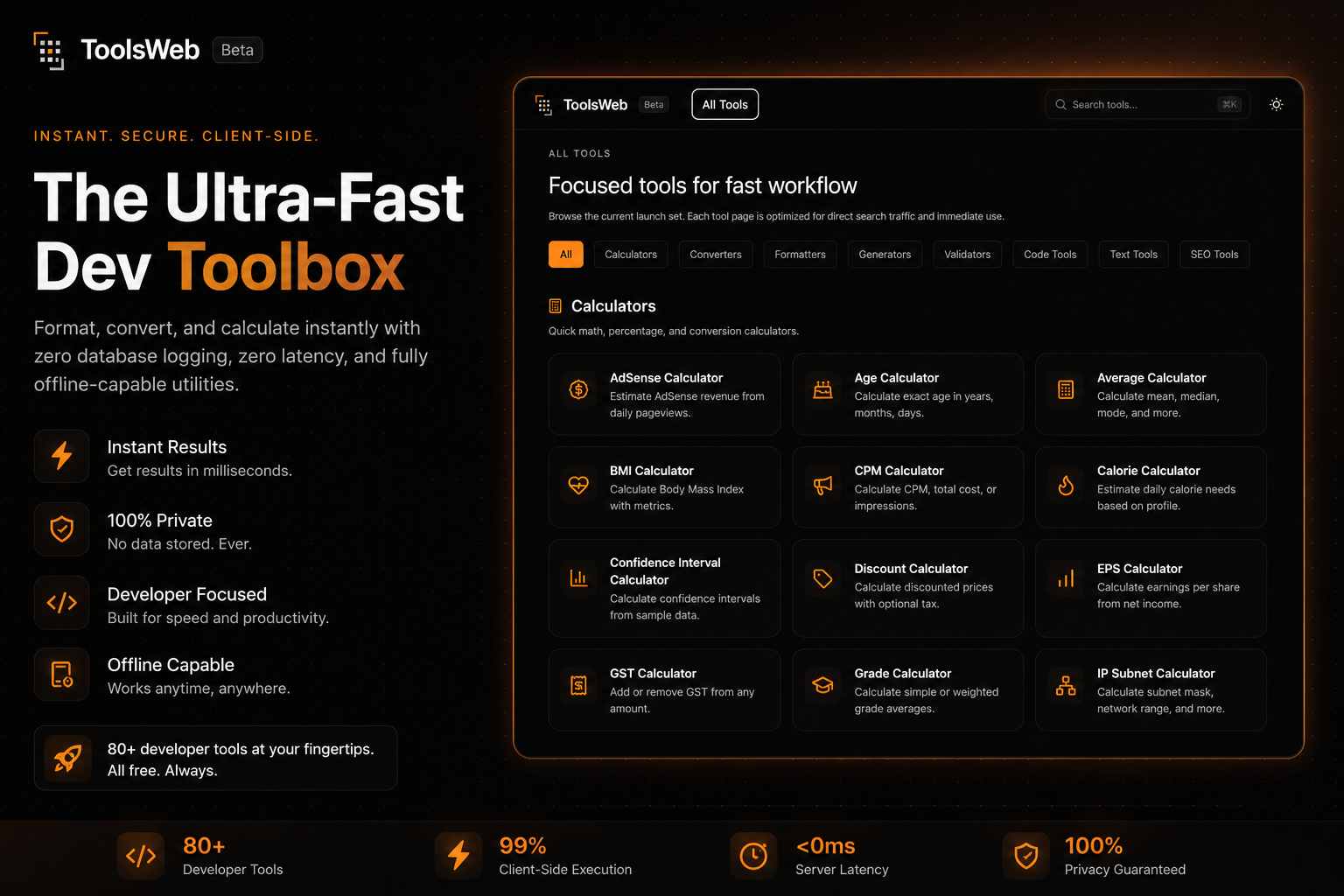Click the code icon next to 80+ Developer Tools
This screenshot has width=1344, height=896.
(x=141, y=856)
